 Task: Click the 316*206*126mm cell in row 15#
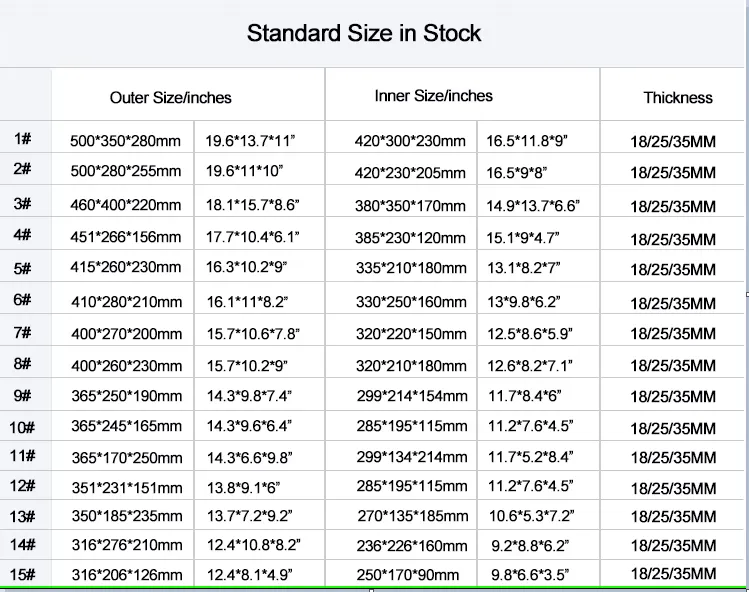[x=123, y=573]
